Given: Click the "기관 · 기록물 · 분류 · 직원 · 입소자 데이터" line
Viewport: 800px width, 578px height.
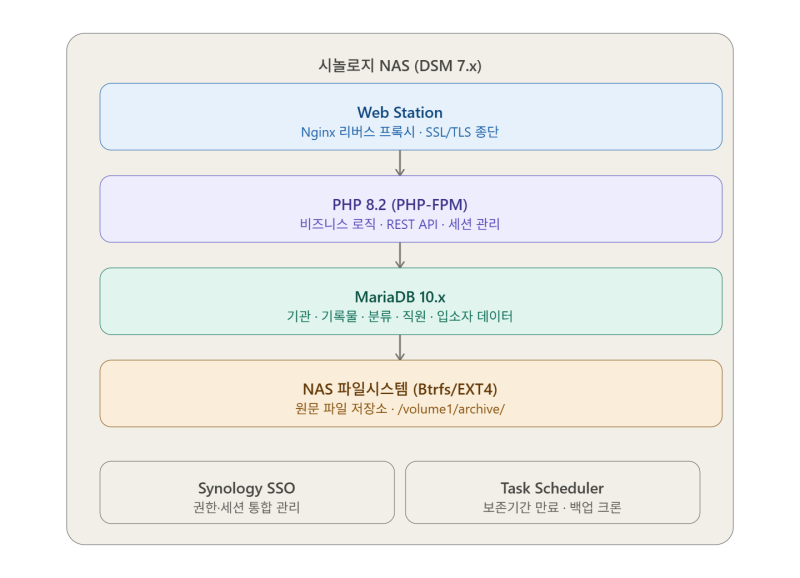Looking at the screenshot, I should click(399, 316).
